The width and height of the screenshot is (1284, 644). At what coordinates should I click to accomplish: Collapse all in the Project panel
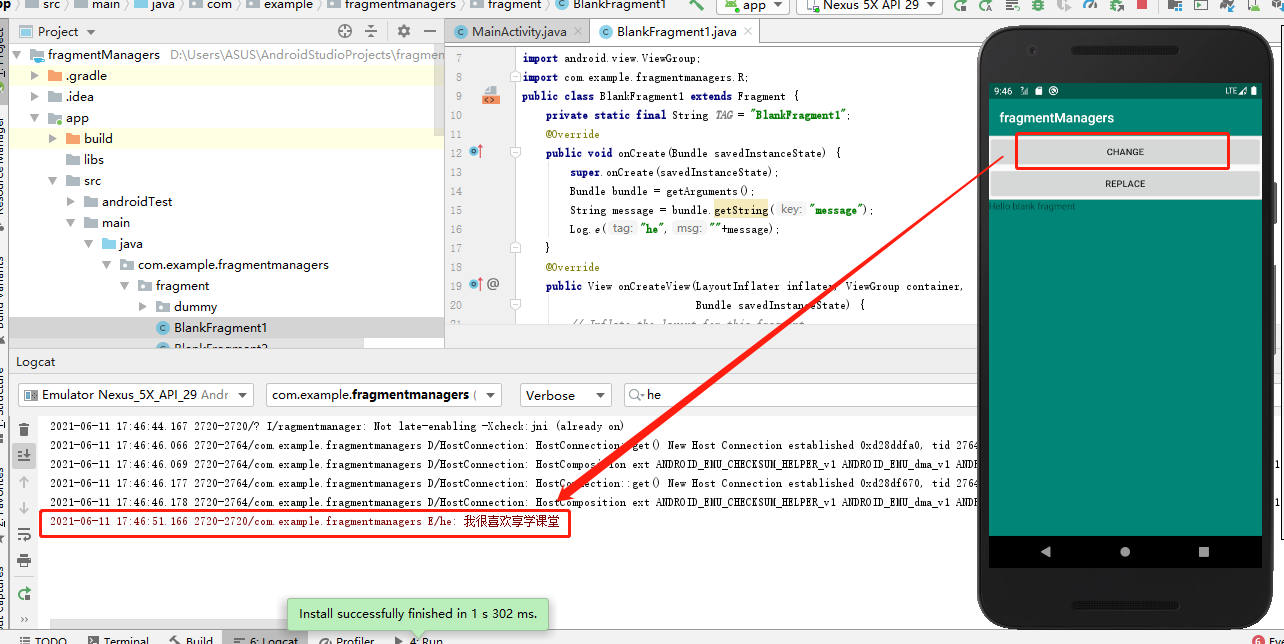coord(372,31)
